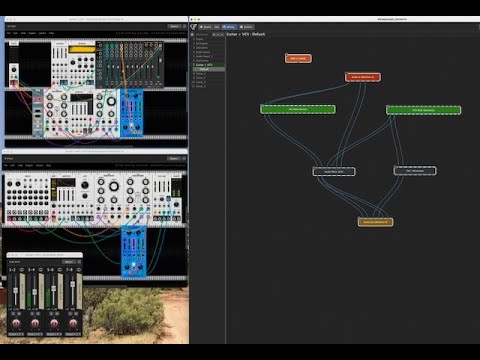
Task: Open dropdown beside Bypass in mixer window
Action: pyautogui.click(x=79, y=262)
